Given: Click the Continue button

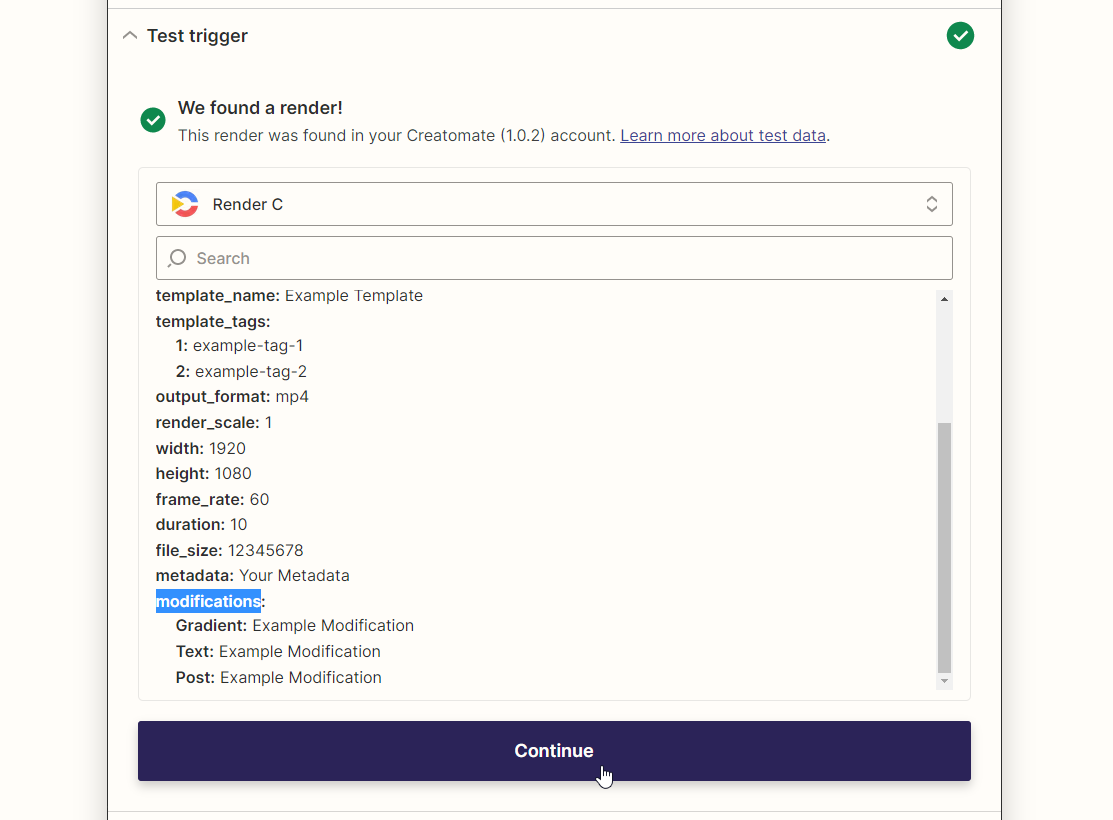Looking at the screenshot, I should (554, 751).
